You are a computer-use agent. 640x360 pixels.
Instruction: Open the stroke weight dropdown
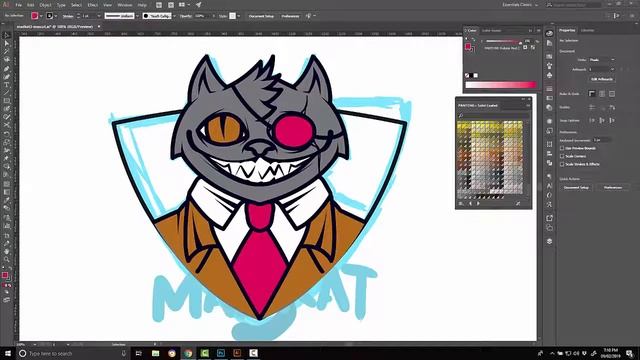coord(98,16)
